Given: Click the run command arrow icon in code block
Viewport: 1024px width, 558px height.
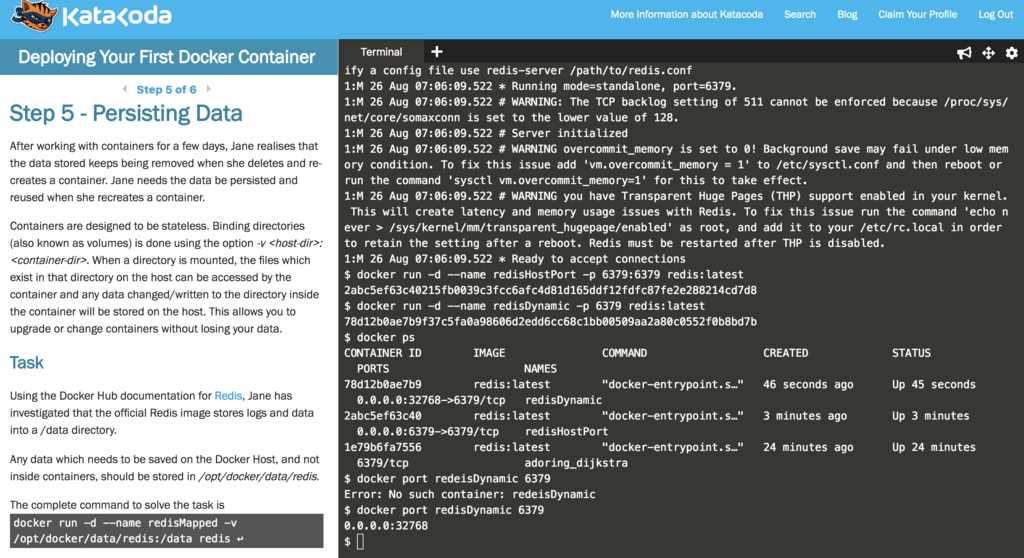Looking at the screenshot, I should pos(240,539).
